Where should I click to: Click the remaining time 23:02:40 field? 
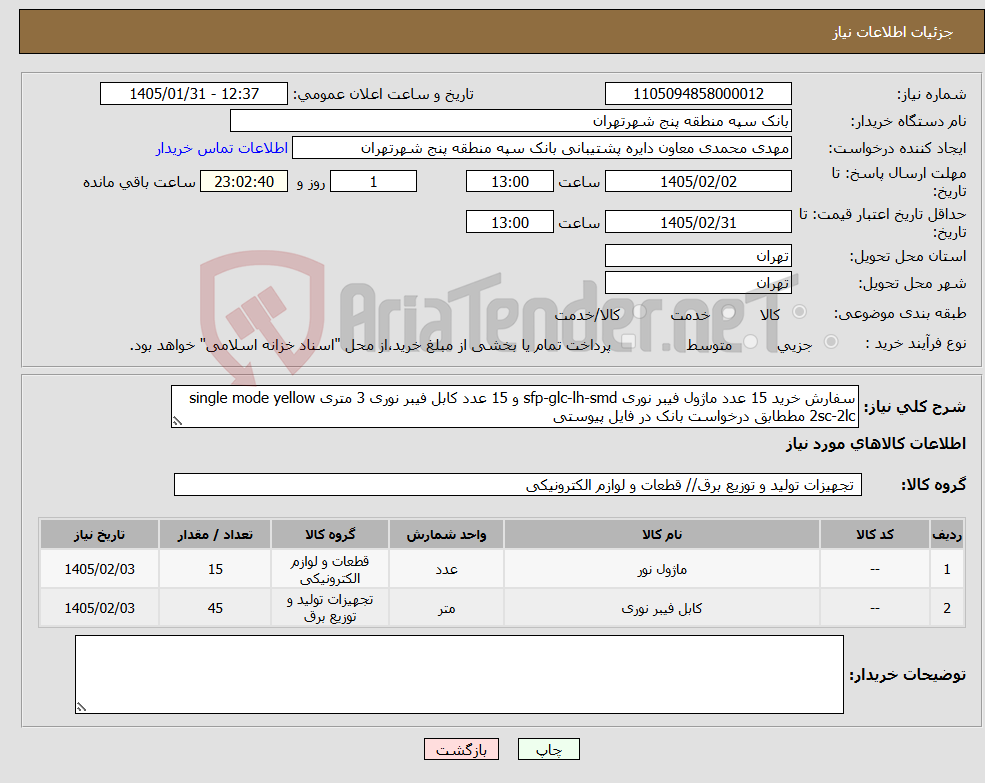click(244, 182)
